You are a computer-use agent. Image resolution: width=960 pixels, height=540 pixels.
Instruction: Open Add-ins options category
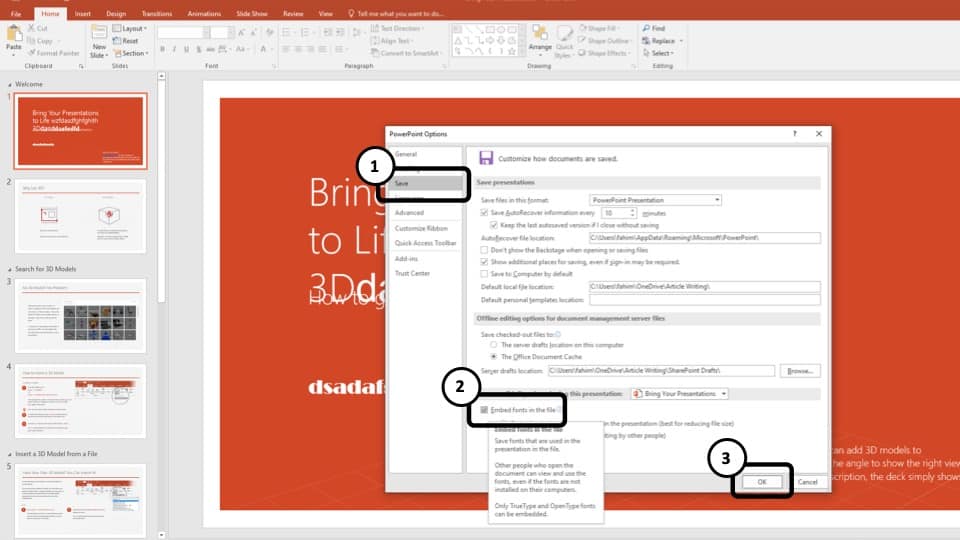tap(406, 258)
